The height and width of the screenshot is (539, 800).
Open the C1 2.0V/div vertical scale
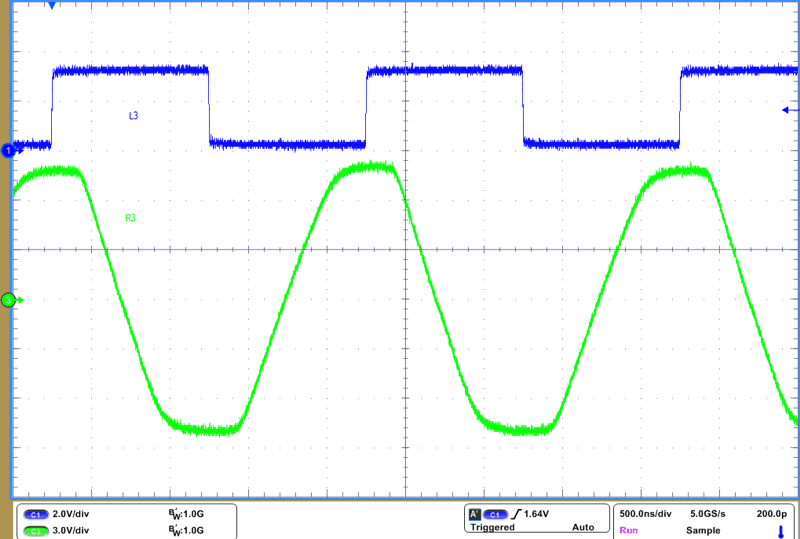[72, 514]
